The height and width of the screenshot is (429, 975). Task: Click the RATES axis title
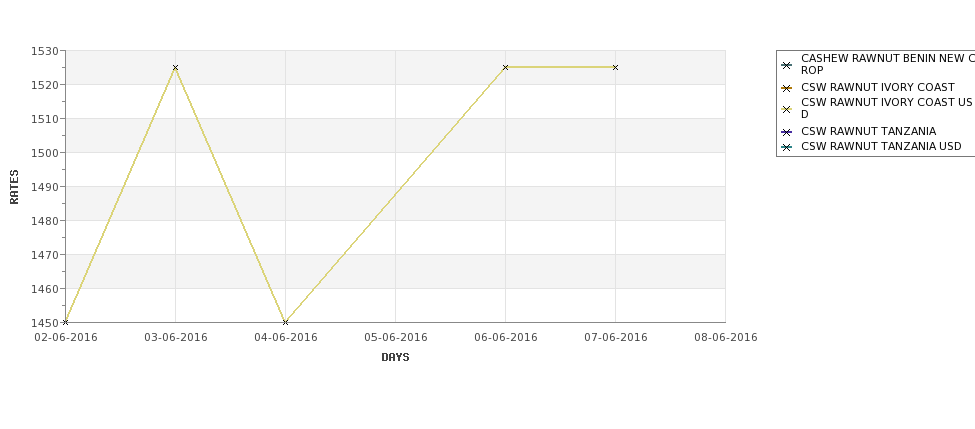click(x=14, y=187)
